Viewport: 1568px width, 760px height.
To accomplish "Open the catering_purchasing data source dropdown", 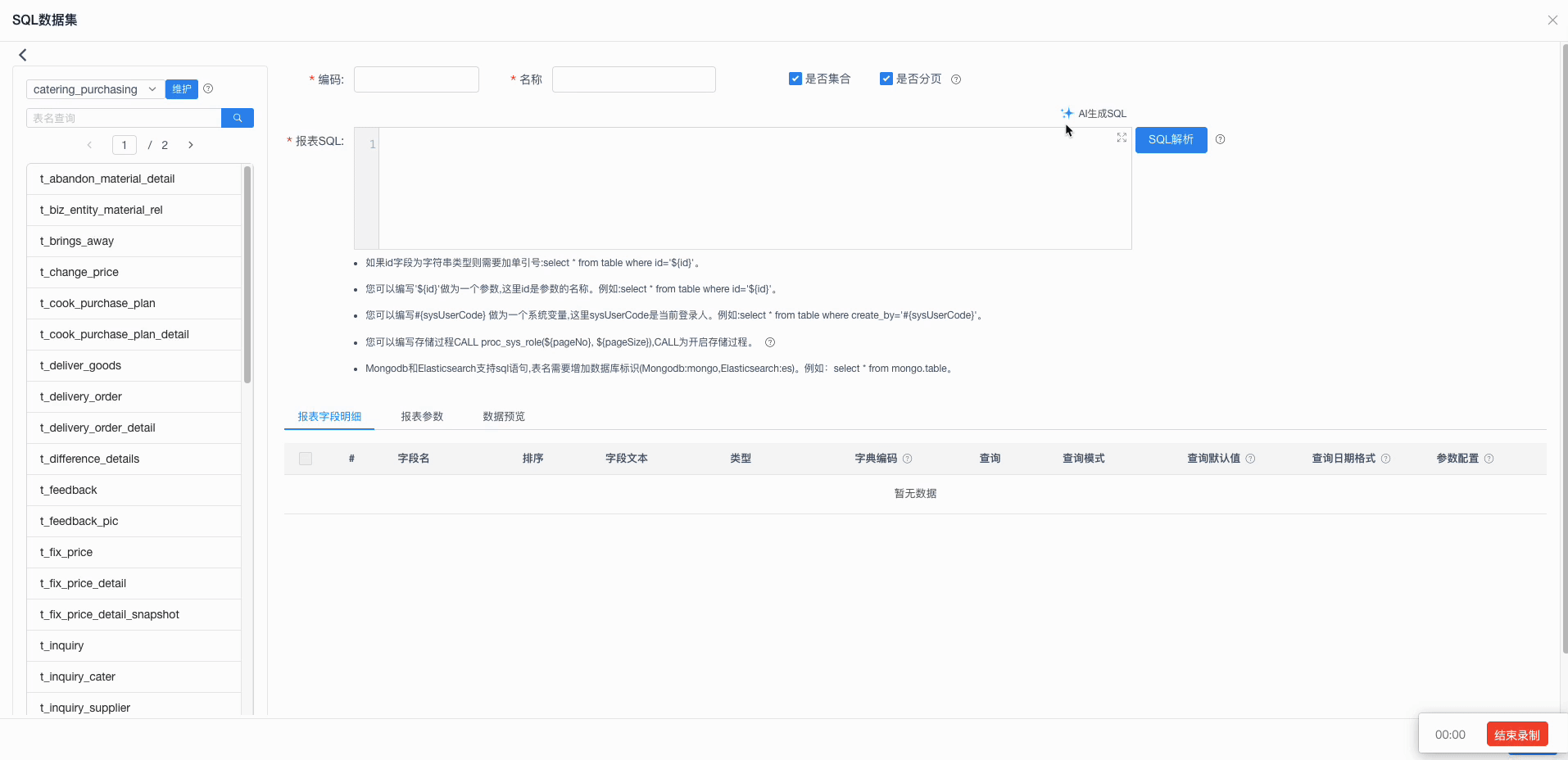I will coord(94,89).
